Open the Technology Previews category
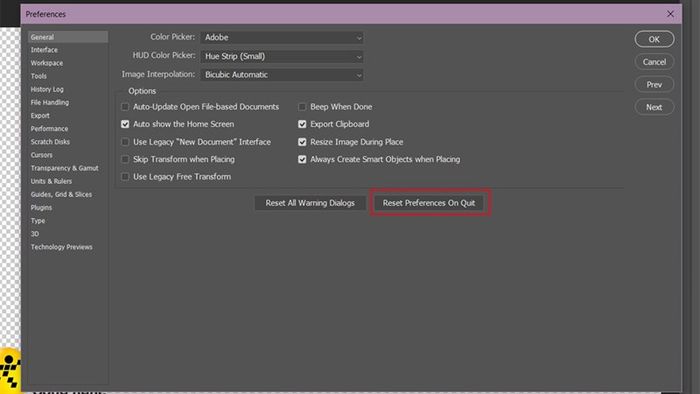This screenshot has width=700, height=394. [x=62, y=247]
